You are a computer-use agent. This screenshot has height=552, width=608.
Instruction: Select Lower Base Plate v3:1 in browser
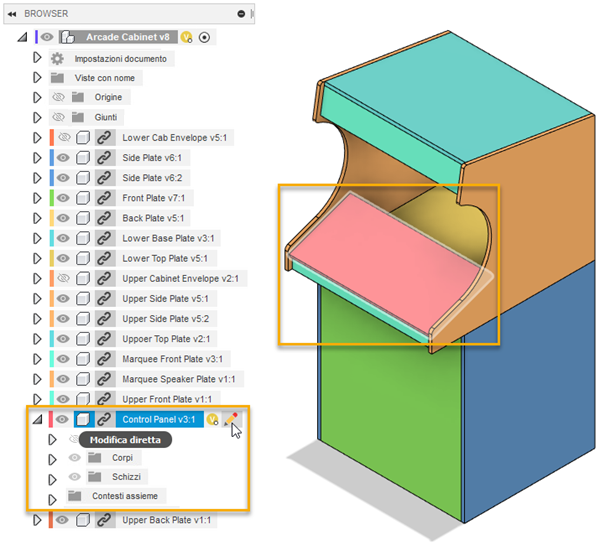(168, 238)
